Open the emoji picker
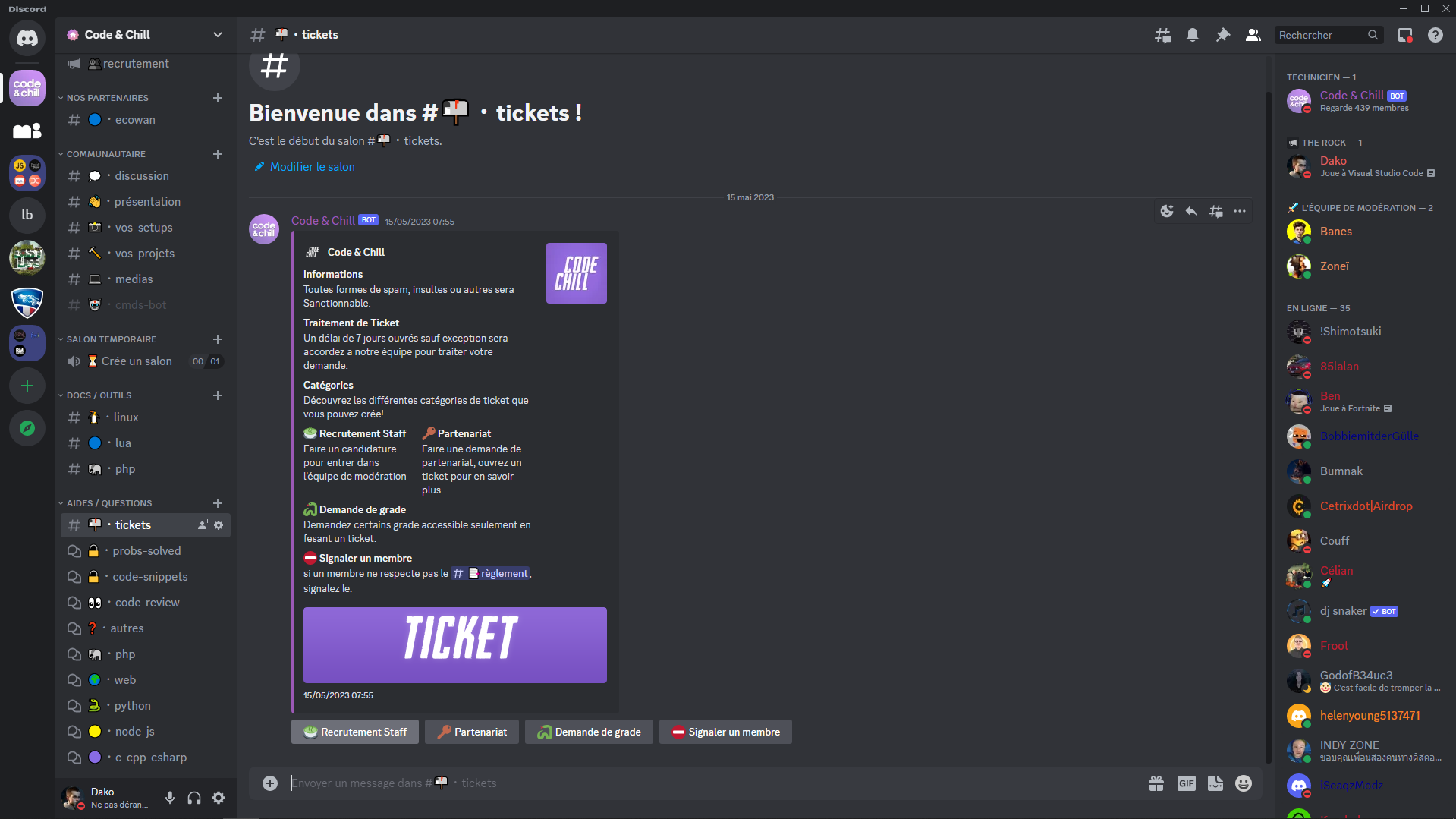 point(1243,783)
